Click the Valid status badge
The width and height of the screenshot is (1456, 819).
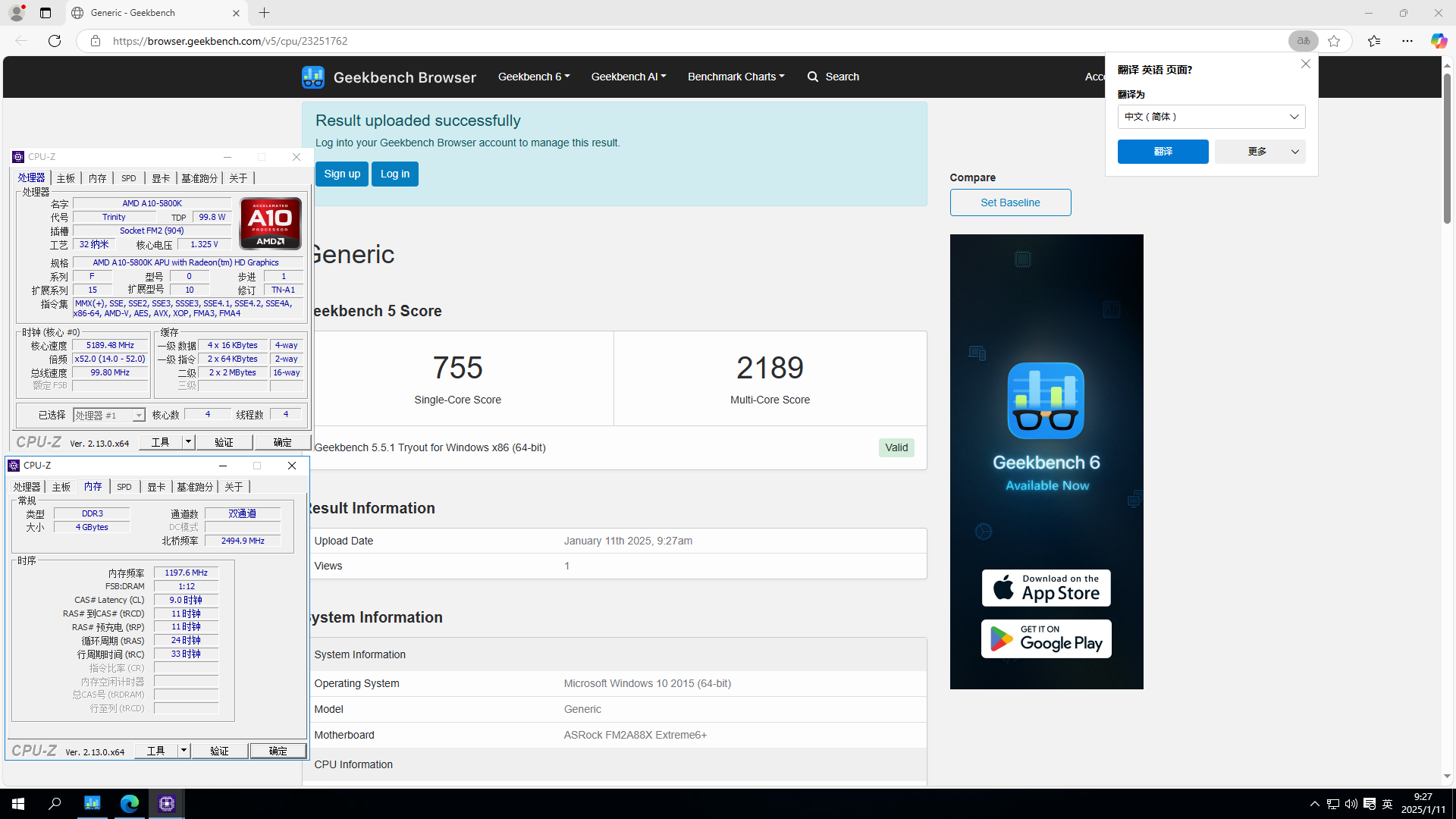tap(896, 447)
